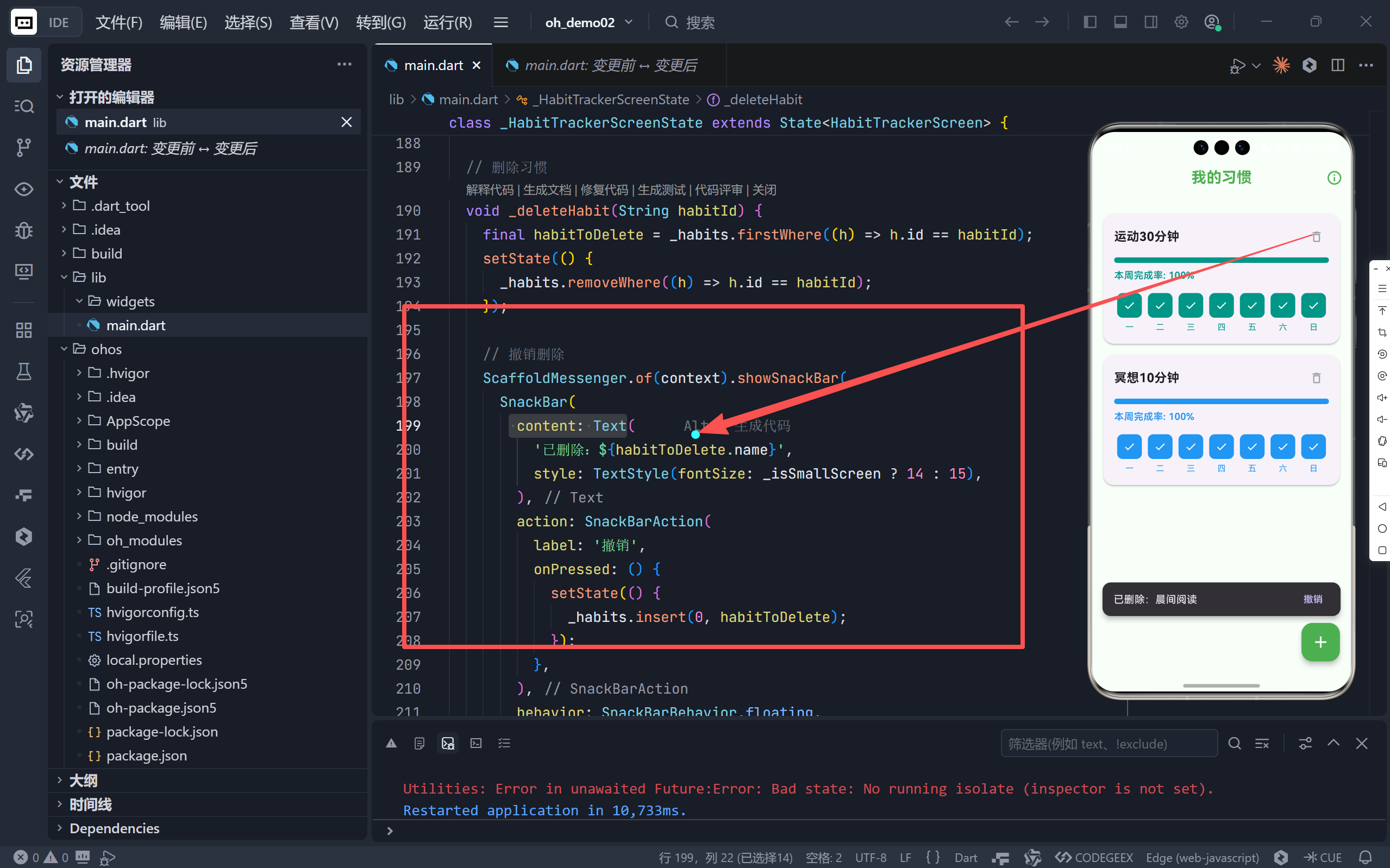Image resolution: width=1390 pixels, height=868 pixels.
Task: Click the 解释代码 code lens link
Action: [x=489, y=190]
